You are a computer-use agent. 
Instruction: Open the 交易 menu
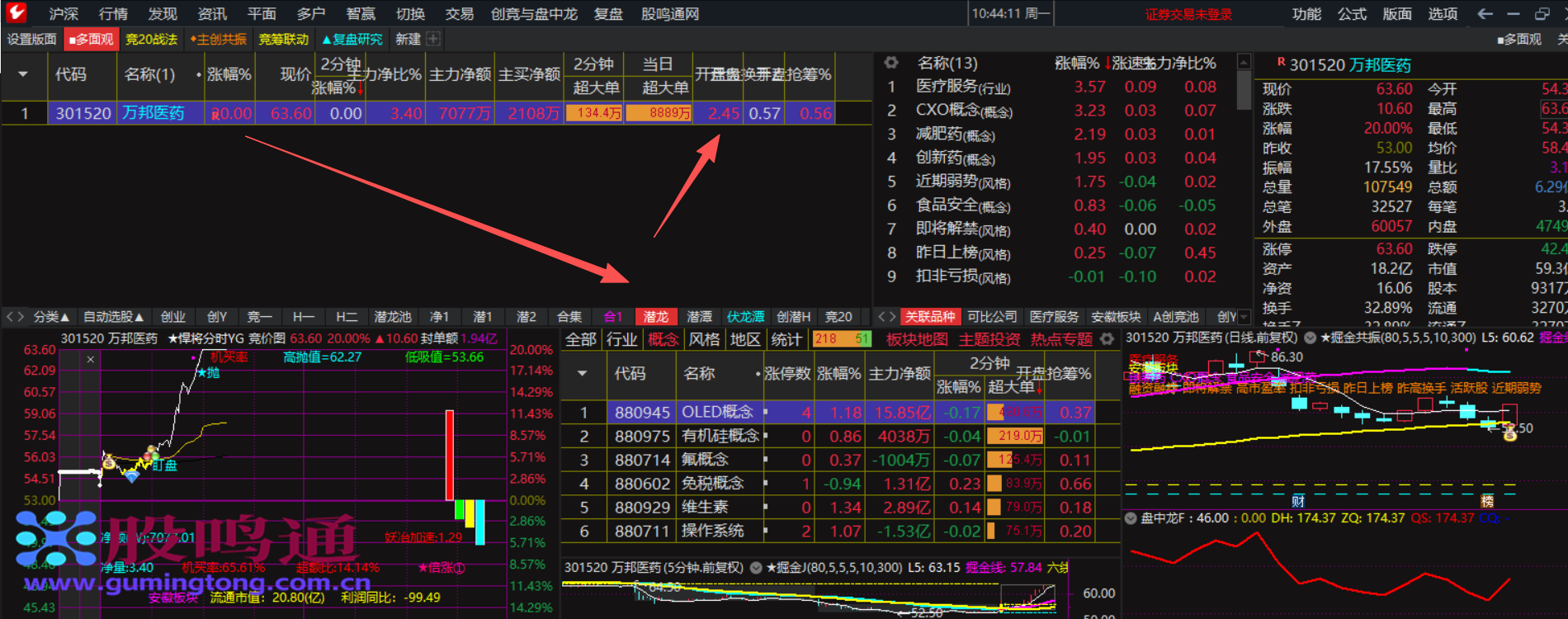pyautogui.click(x=459, y=13)
